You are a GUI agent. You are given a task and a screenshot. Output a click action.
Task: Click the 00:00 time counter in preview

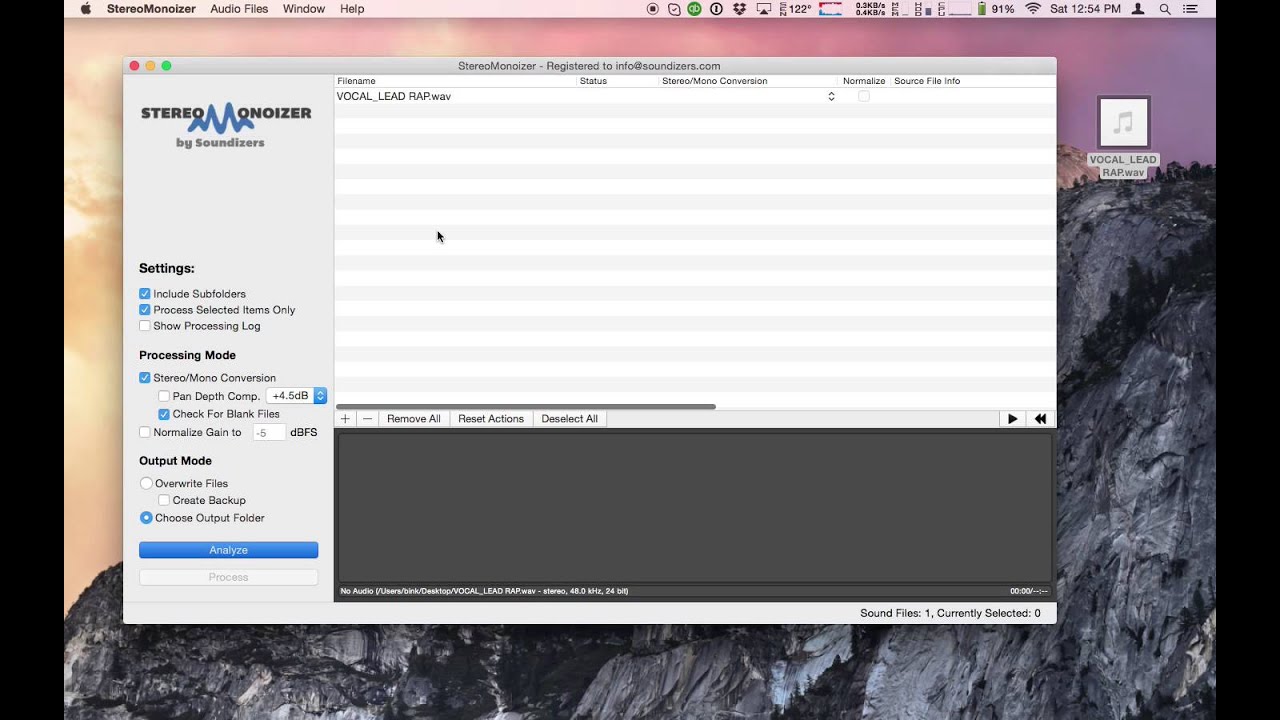(1029, 591)
